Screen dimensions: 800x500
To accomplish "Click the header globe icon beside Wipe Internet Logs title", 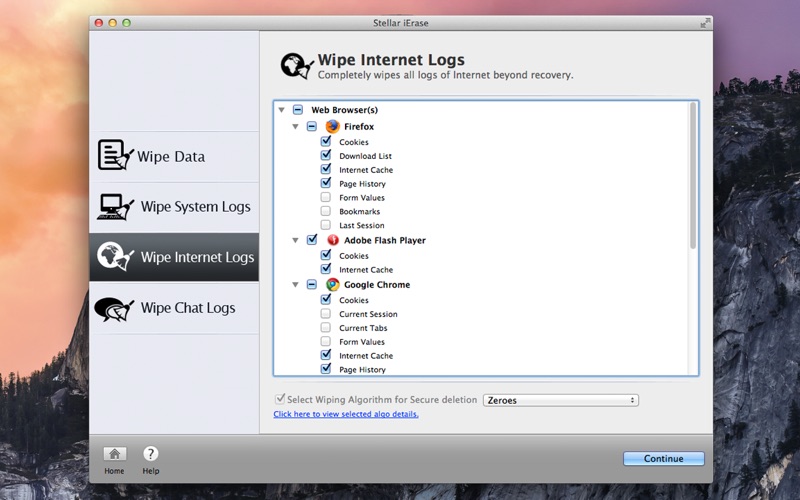I will (x=297, y=66).
